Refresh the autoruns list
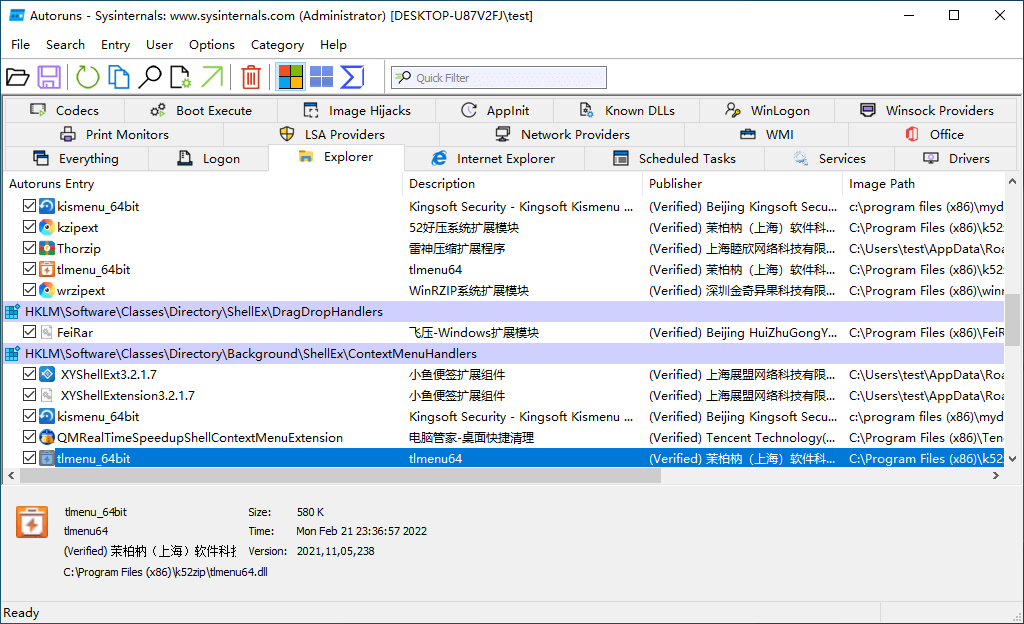The height and width of the screenshot is (624, 1024). 88,77
